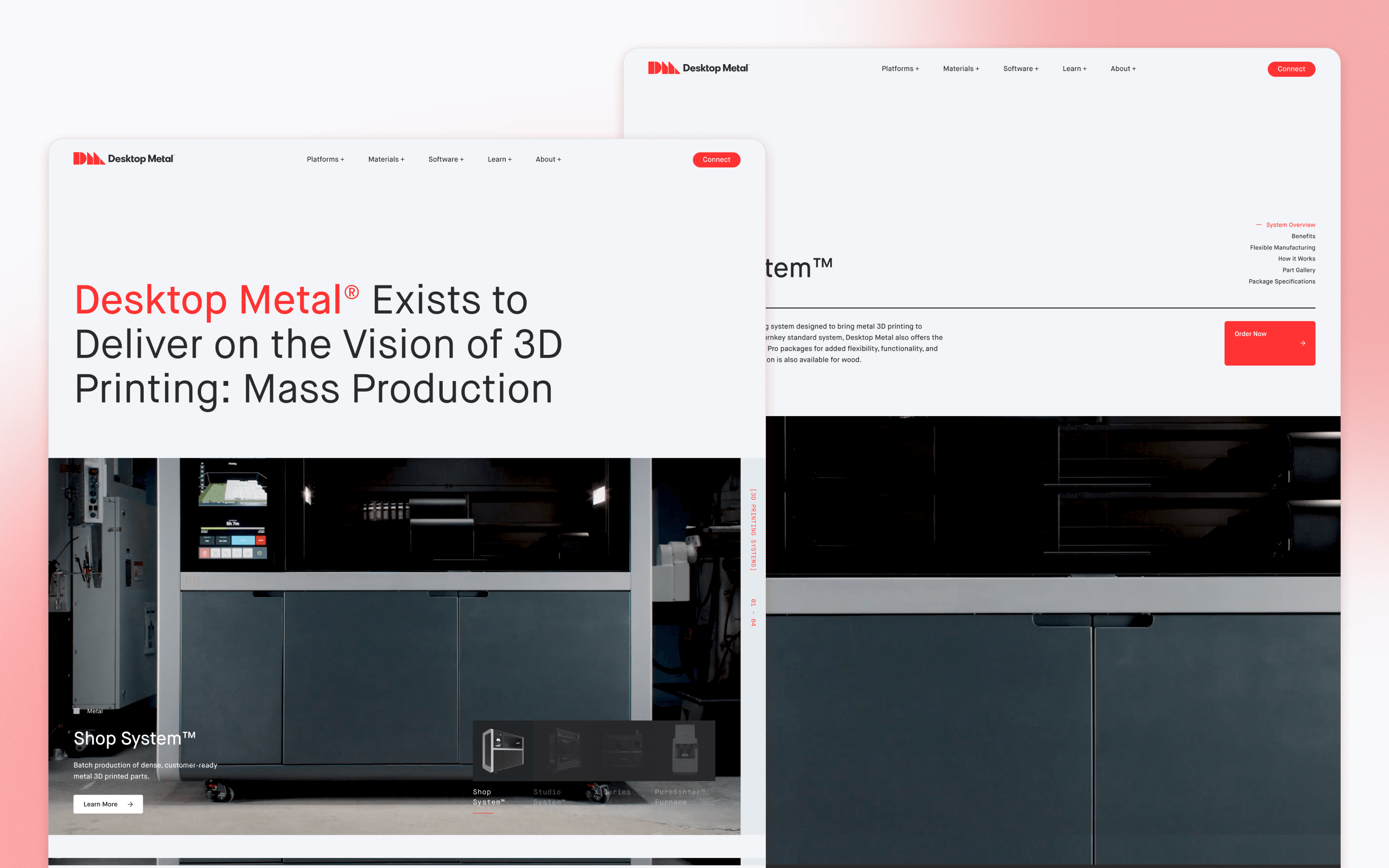
Task: Expand About menu in front window
Action: point(548,160)
